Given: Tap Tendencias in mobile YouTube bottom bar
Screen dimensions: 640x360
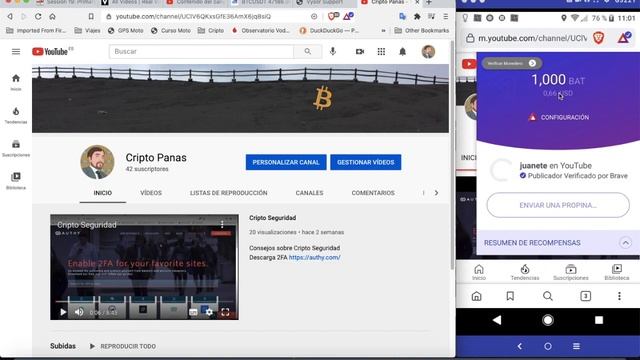Looking at the screenshot, I should (x=525, y=272).
